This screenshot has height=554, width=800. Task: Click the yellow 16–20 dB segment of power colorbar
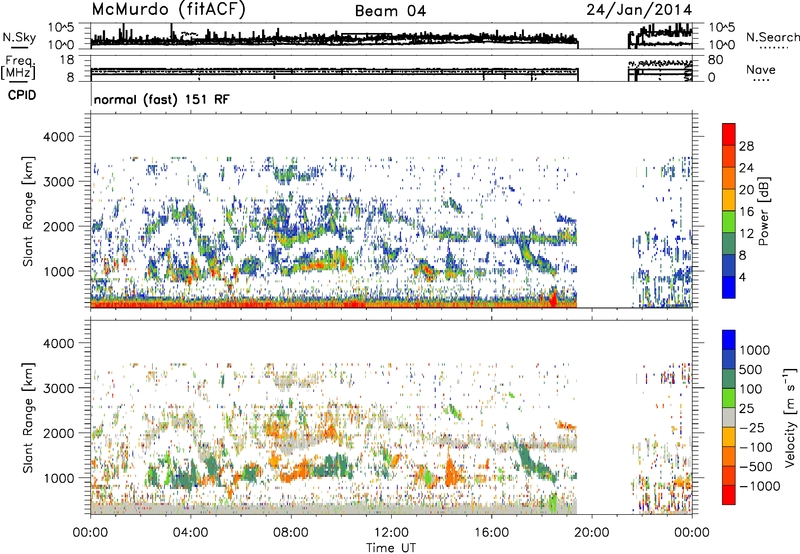coord(729,200)
